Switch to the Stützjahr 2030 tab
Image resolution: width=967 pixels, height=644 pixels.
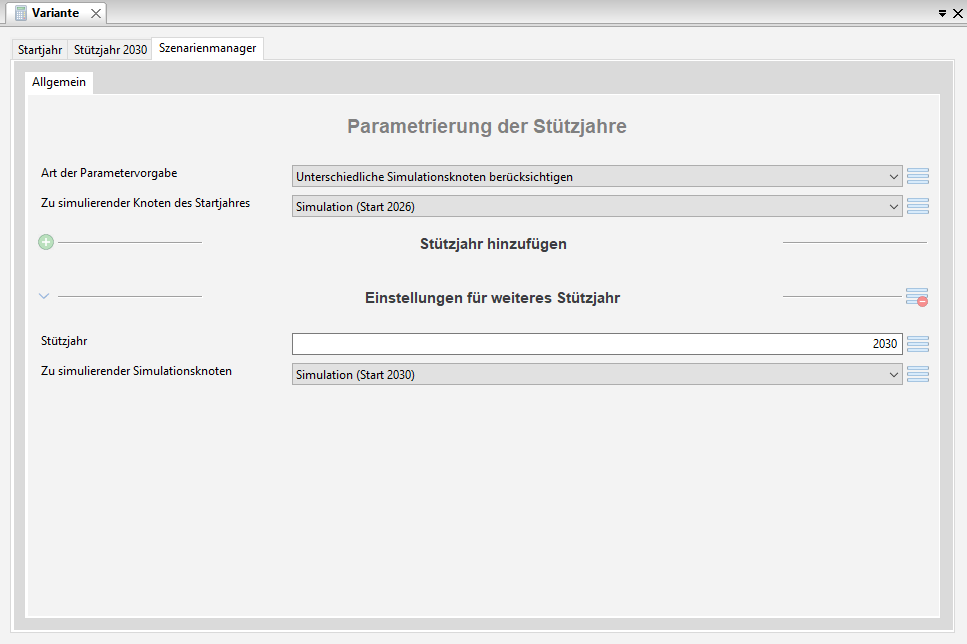(110, 50)
